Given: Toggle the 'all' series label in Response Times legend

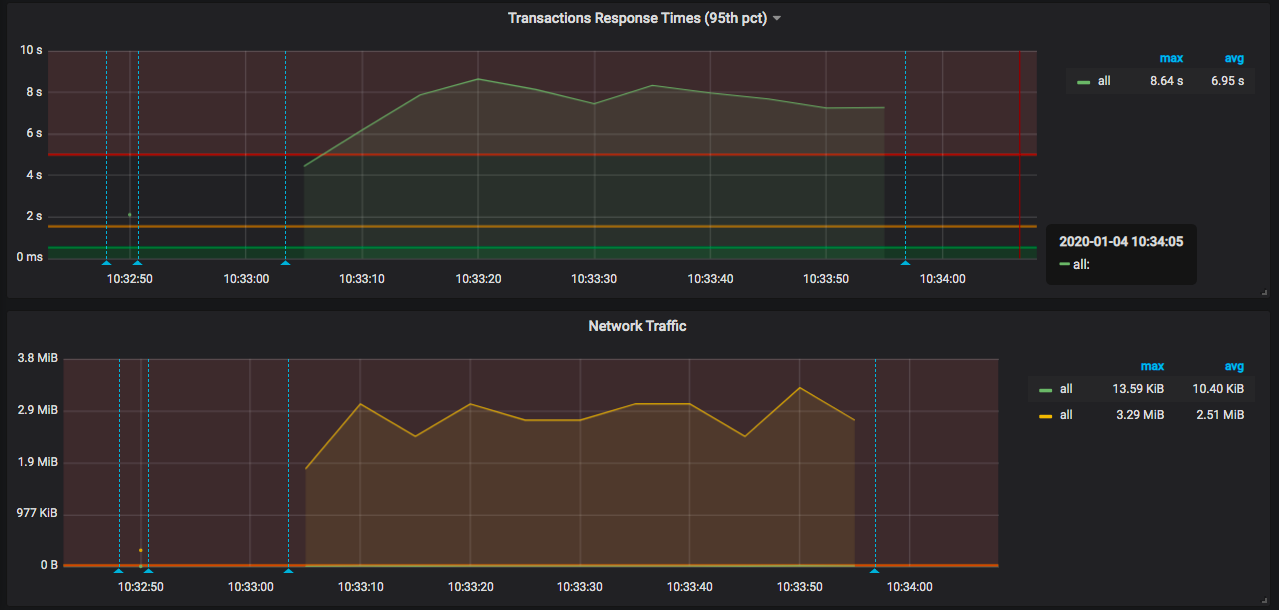Looking at the screenshot, I should point(1104,81).
